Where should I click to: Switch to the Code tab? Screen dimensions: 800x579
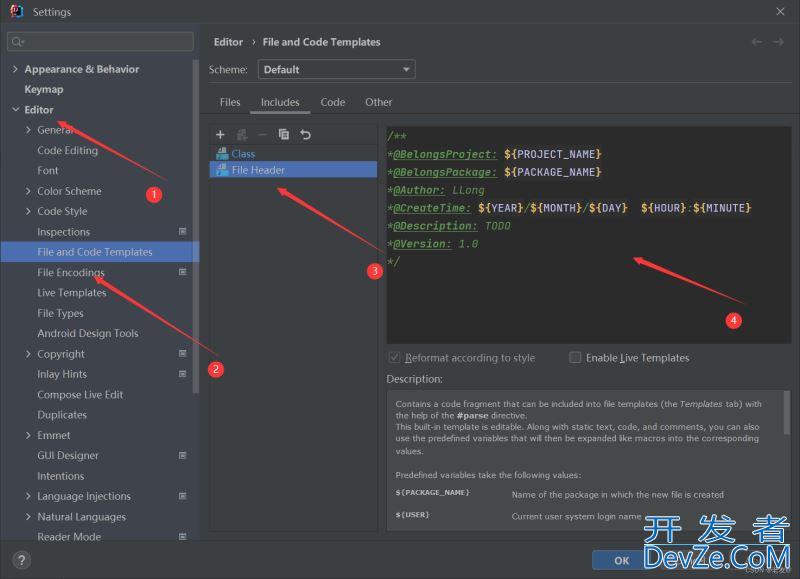(x=333, y=102)
